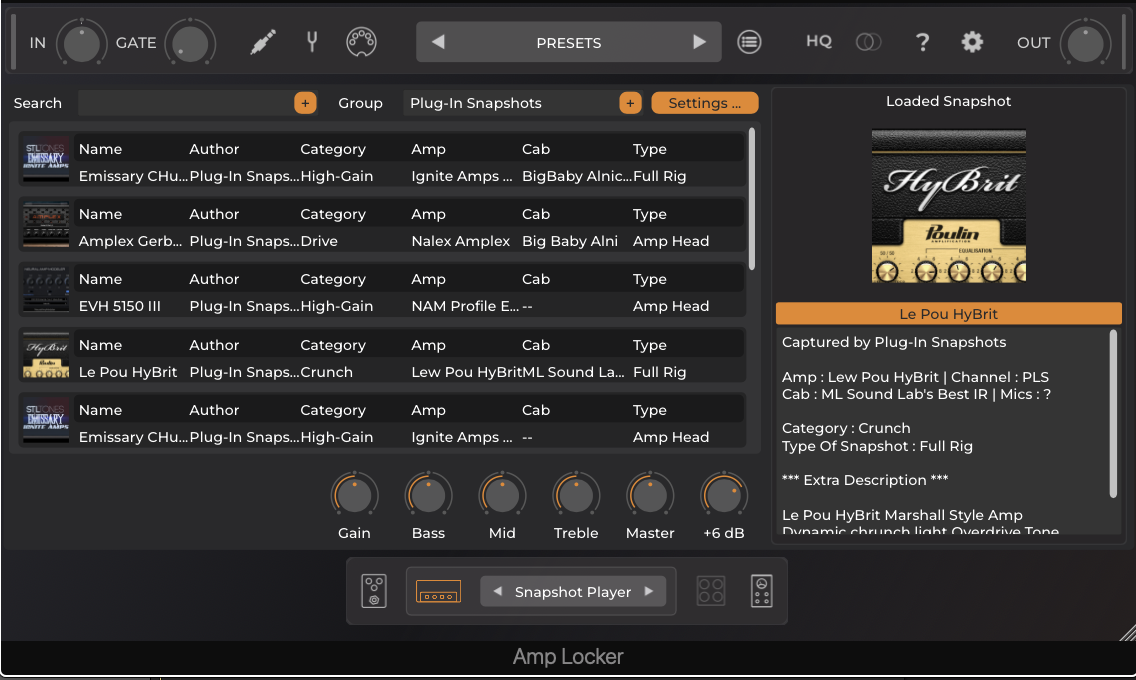The height and width of the screenshot is (680, 1136).
Task: Click the 'Type Of Snapshot : Full Rig' line
Action: click(x=877, y=446)
